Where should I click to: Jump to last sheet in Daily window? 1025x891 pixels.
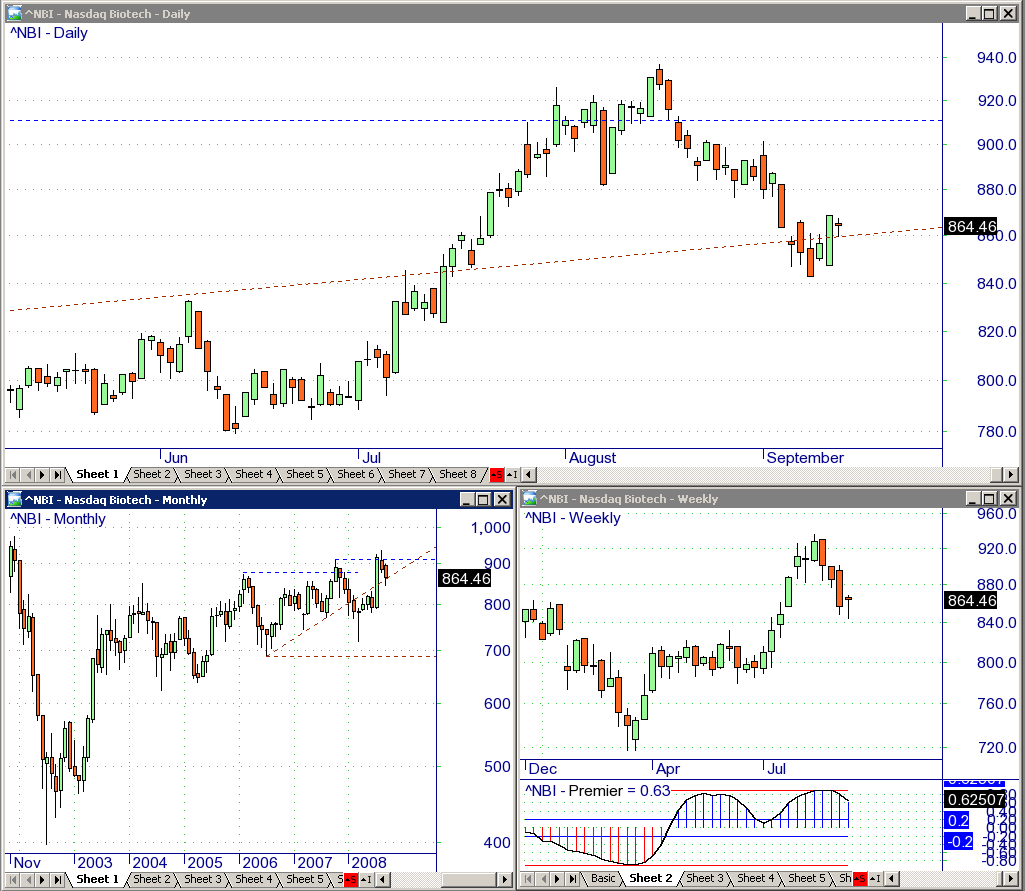[x=58, y=475]
